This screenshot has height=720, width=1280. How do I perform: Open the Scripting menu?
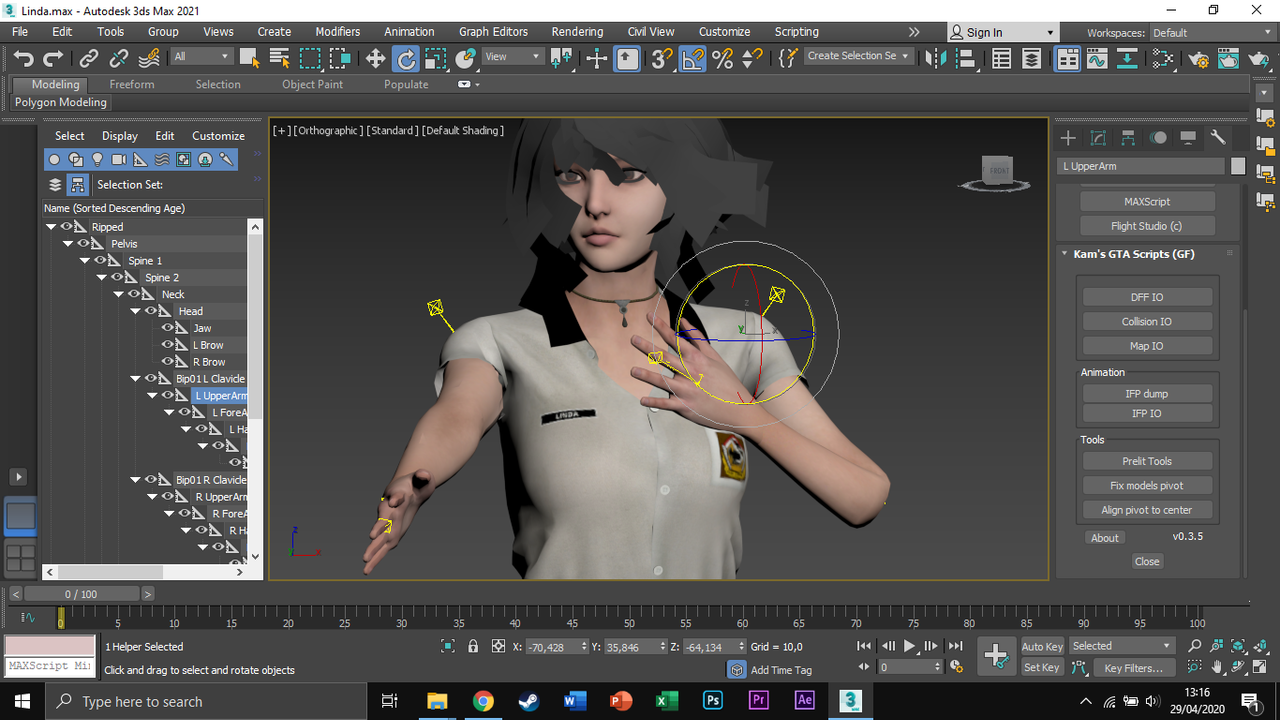[796, 32]
